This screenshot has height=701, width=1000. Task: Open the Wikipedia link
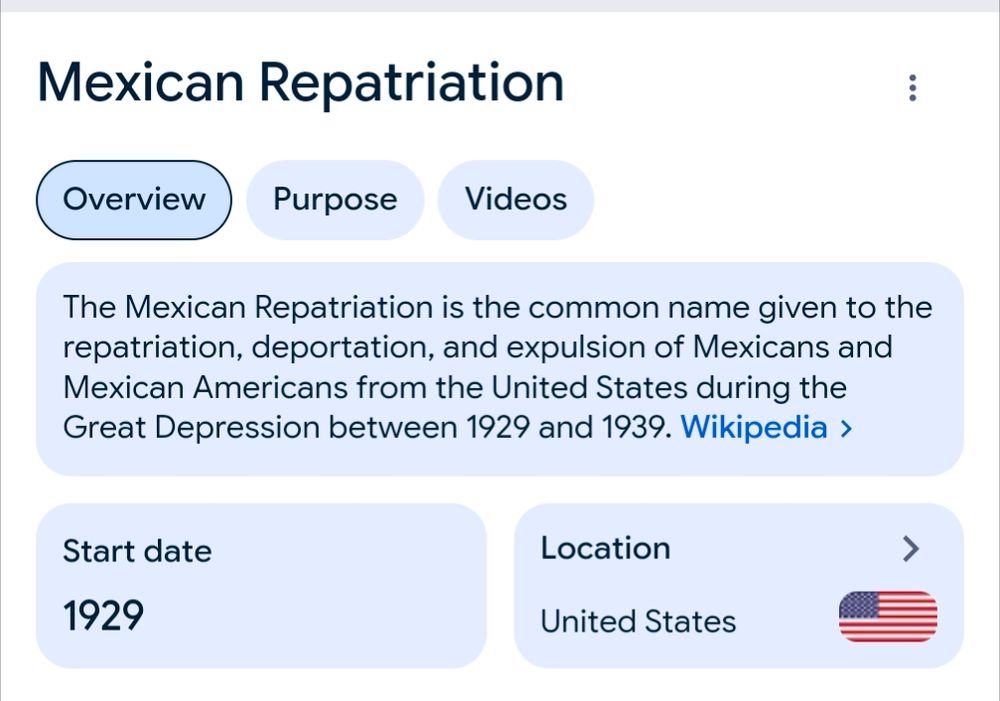click(754, 427)
